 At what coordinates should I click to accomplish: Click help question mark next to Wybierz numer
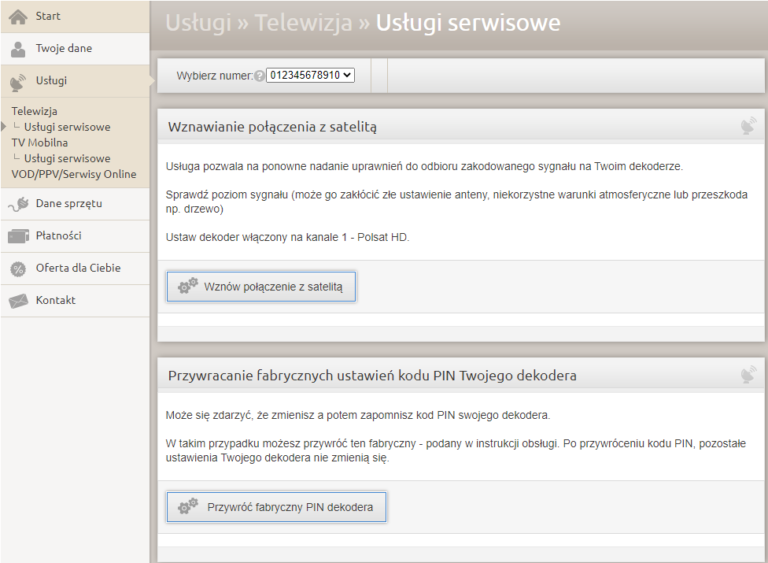260,76
